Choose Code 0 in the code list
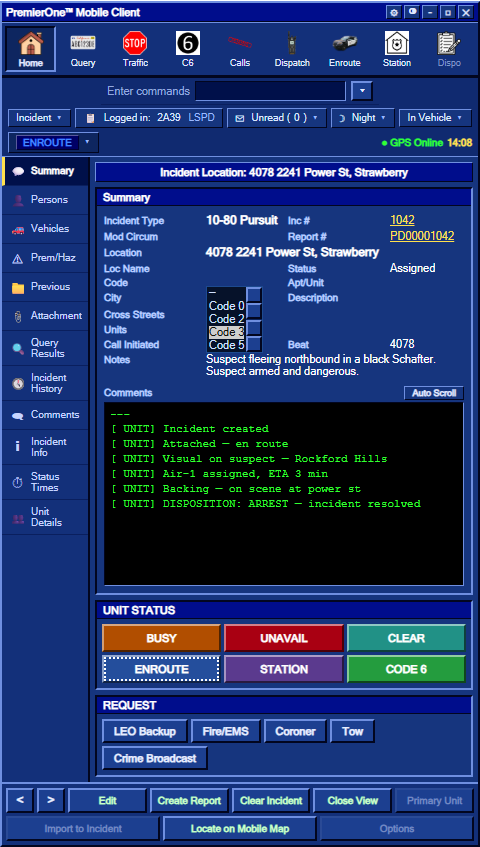This screenshot has height=847, width=480. [226, 306]
